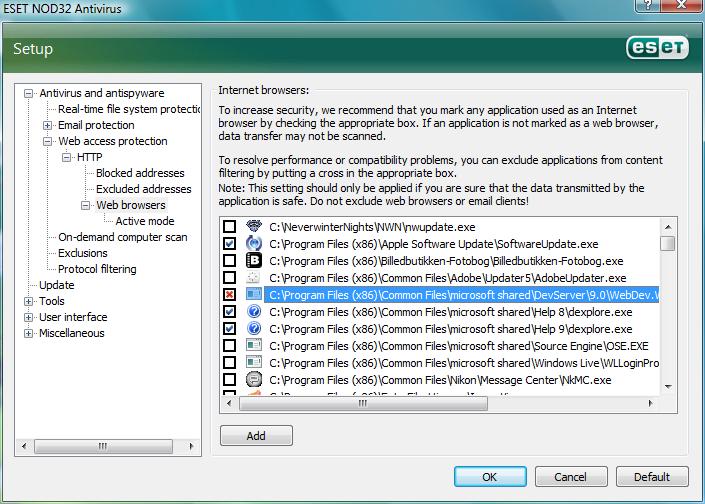
Task: Click the application list horizontal scrollbar thumb
Action: (x=363, y=403)
